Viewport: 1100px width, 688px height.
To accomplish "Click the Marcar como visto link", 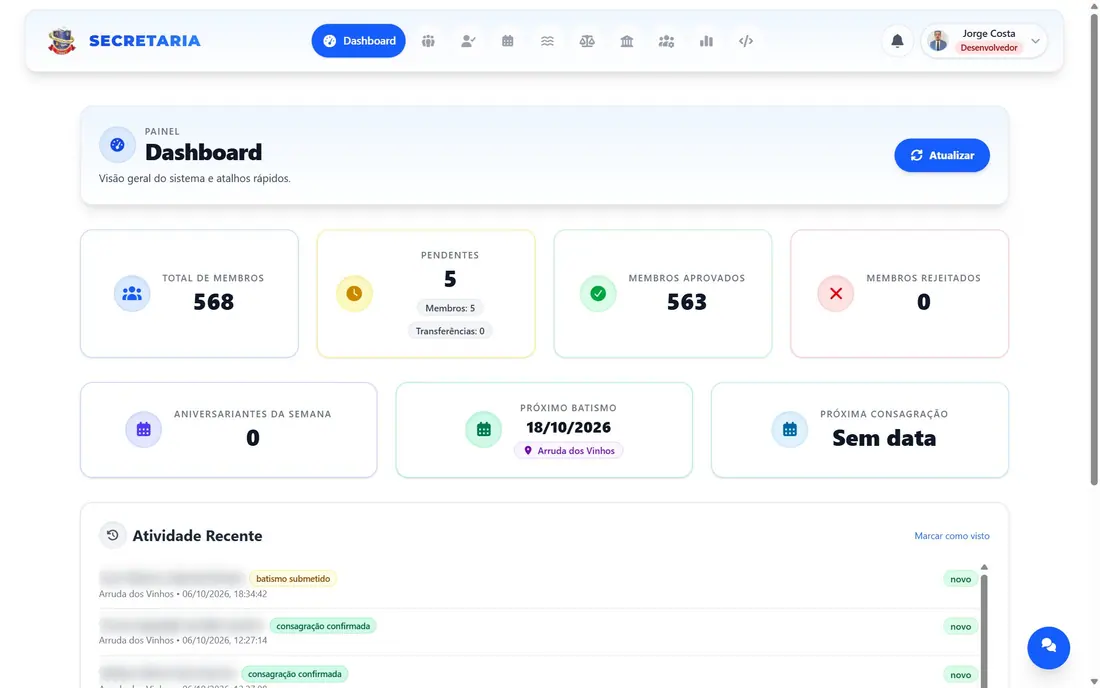I will 952,536.
